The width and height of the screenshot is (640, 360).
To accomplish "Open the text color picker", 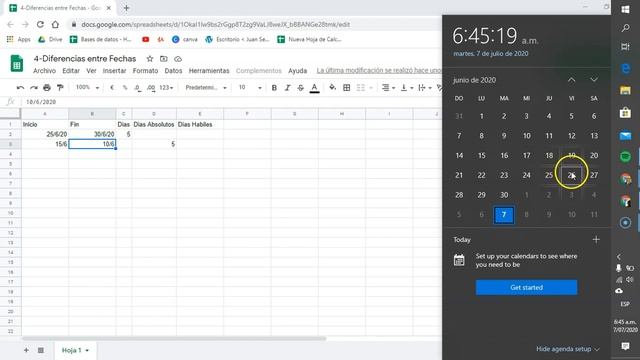I will (314, 88).
